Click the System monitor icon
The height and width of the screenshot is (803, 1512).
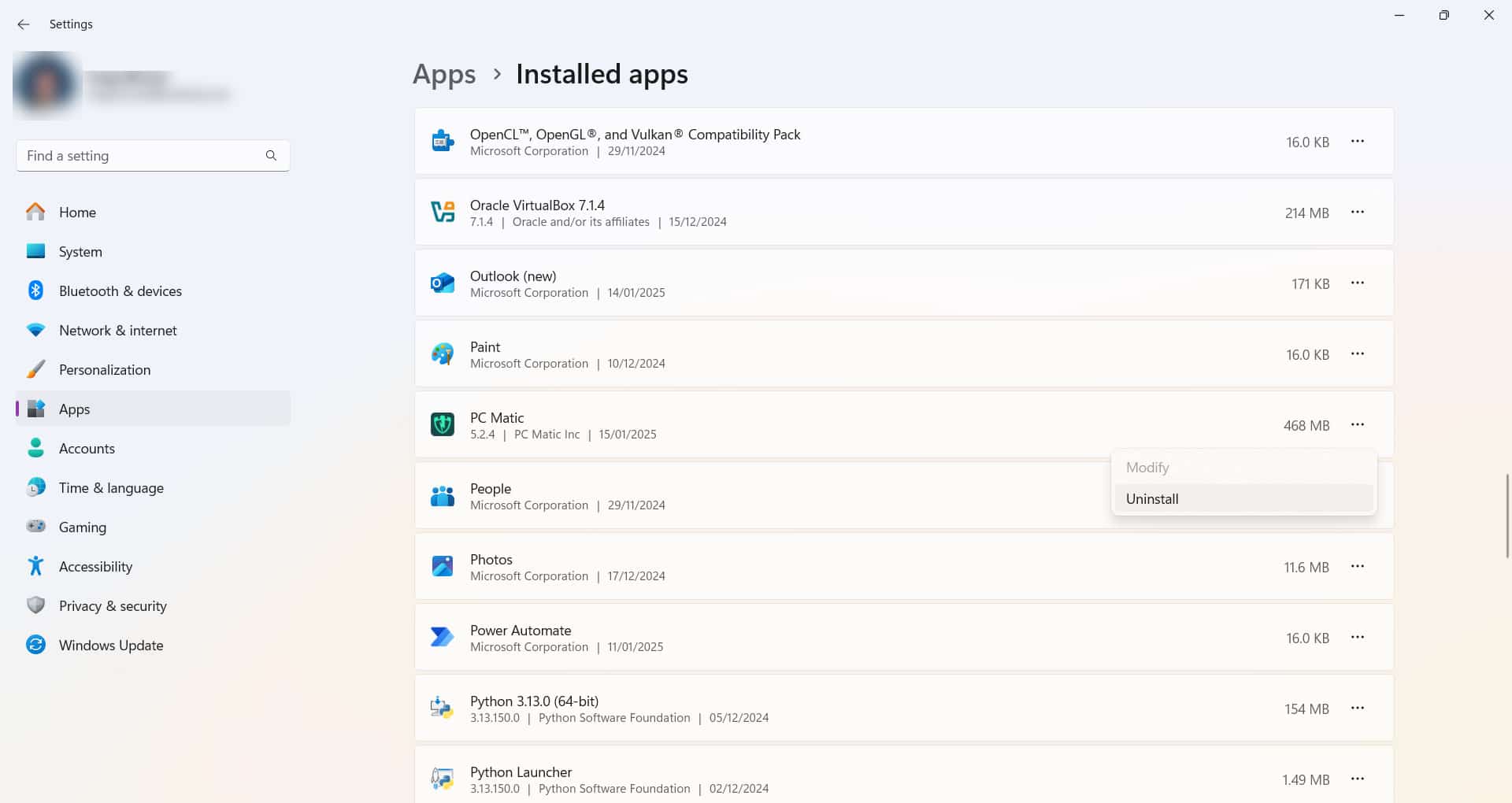coord(35,251)
